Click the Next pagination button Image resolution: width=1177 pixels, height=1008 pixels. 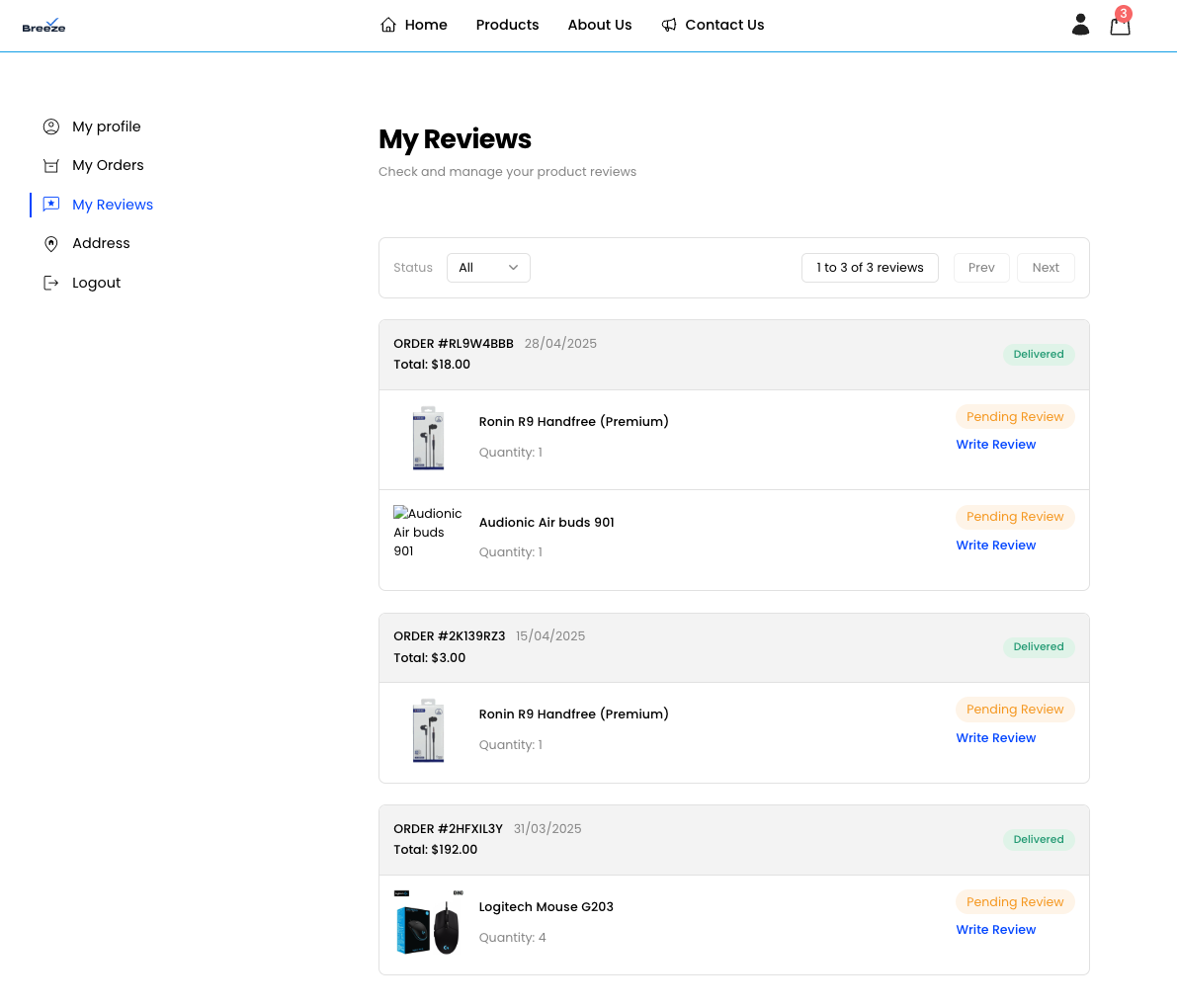1046,267
